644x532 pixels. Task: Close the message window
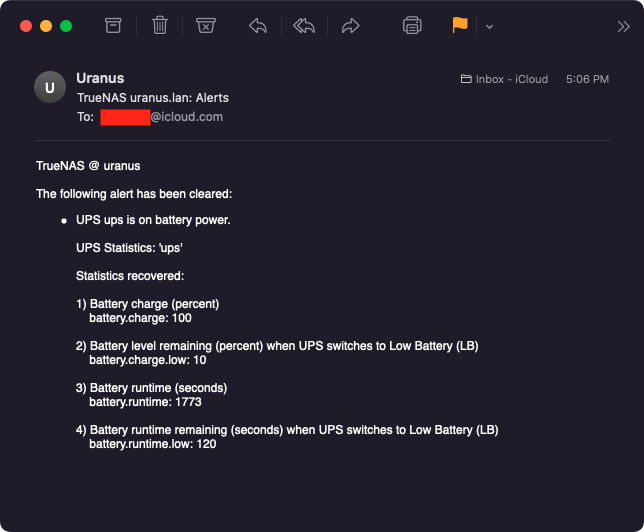(x=26, y=26)
